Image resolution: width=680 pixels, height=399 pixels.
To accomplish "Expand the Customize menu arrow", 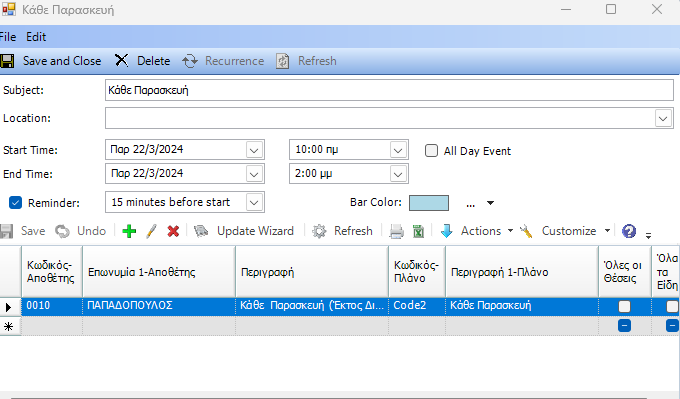I will [x=607, y=231].
